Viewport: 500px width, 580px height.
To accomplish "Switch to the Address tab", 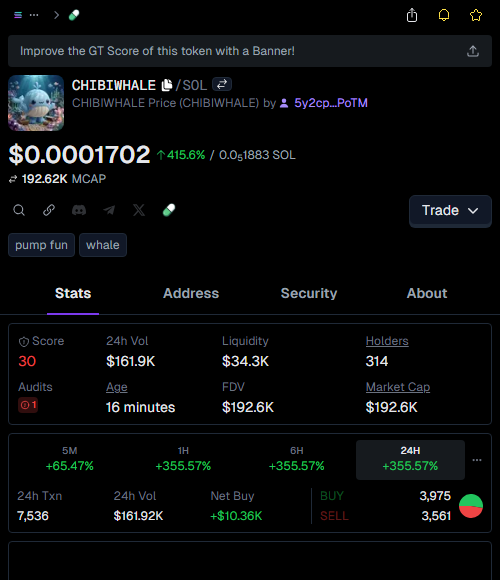I will click(191, 293).
